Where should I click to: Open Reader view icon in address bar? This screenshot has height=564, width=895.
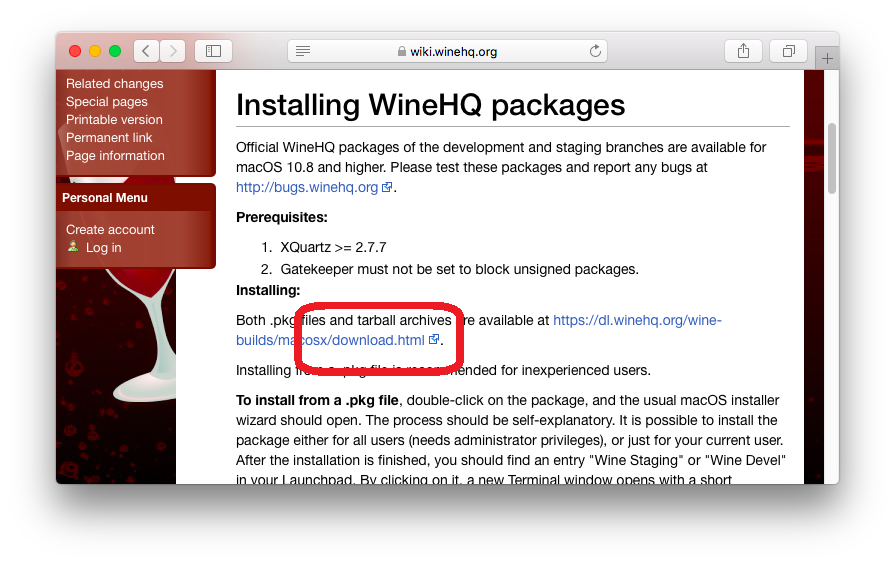point(303,51)
